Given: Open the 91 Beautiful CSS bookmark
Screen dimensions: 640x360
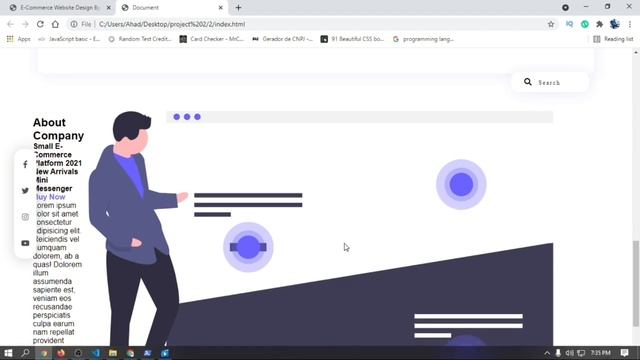Looking at the screenshot, I should point(353,39).
